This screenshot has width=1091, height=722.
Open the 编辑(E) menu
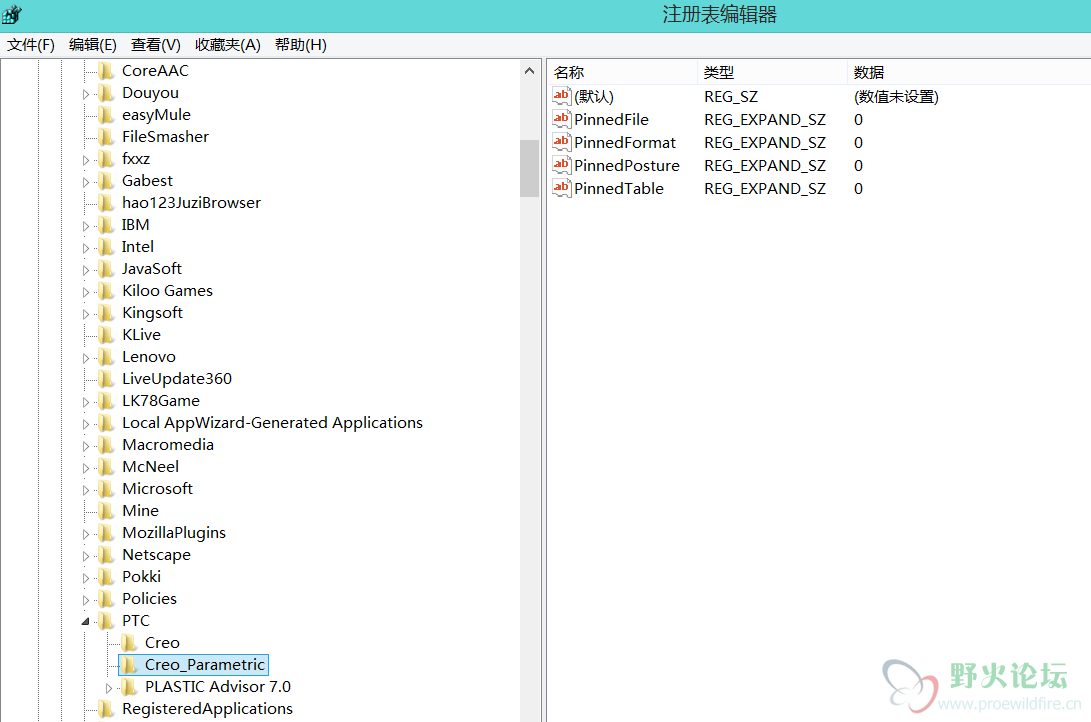tap(93, 45)
